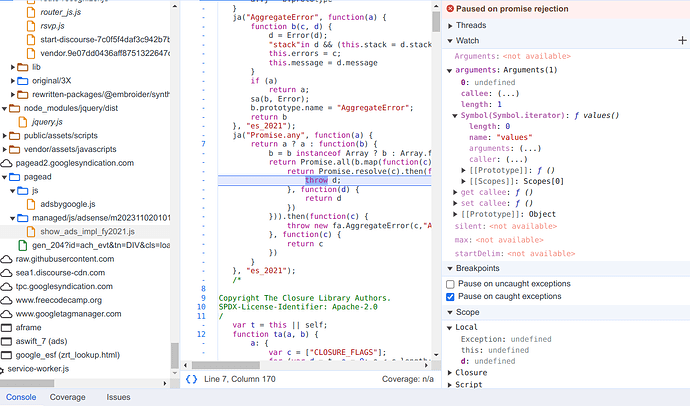Screen dimensions: 690x406
Task: Click the Coverage: n/a status text
Action: pos(408,379)
